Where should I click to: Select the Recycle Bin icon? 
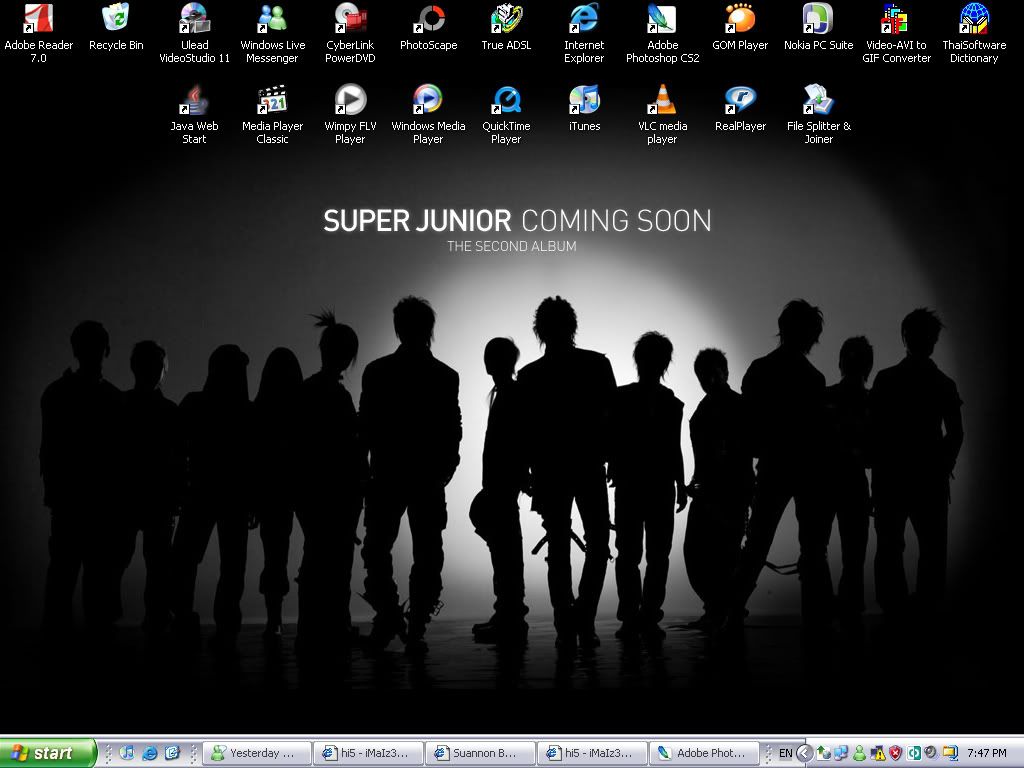tap(116, 27)
